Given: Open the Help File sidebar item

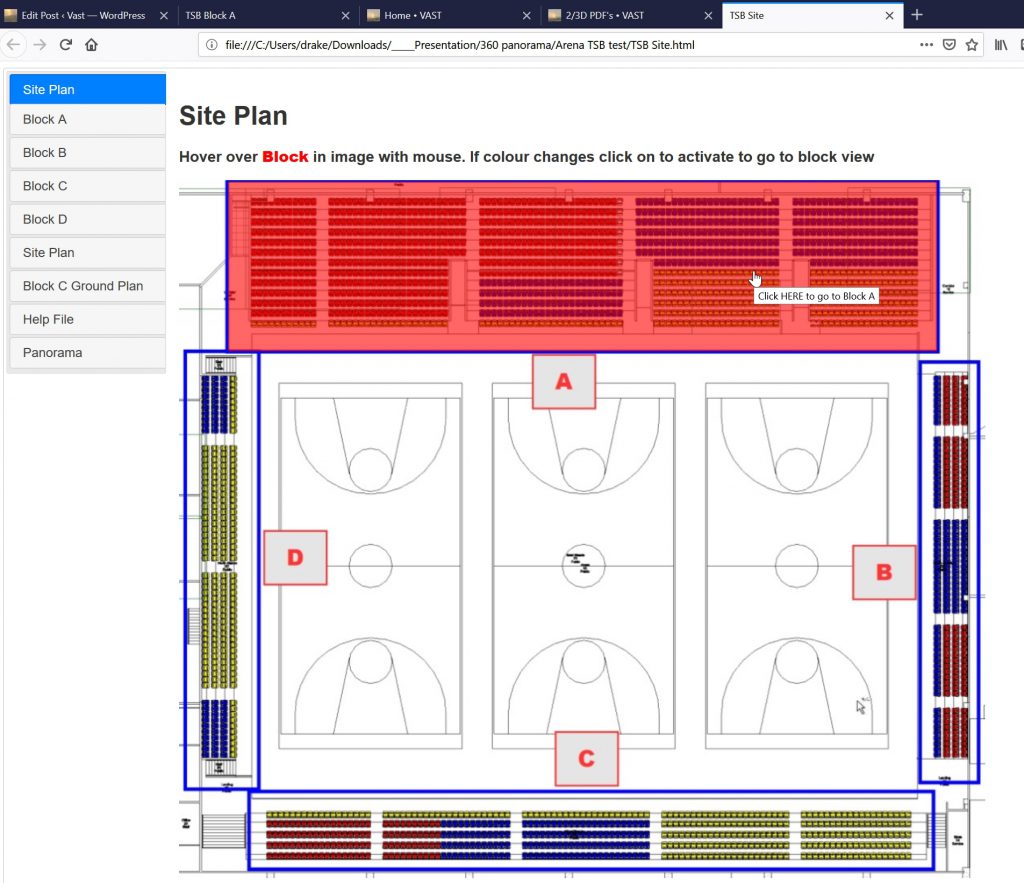Looking at the screenshot, I should (86, 319).
